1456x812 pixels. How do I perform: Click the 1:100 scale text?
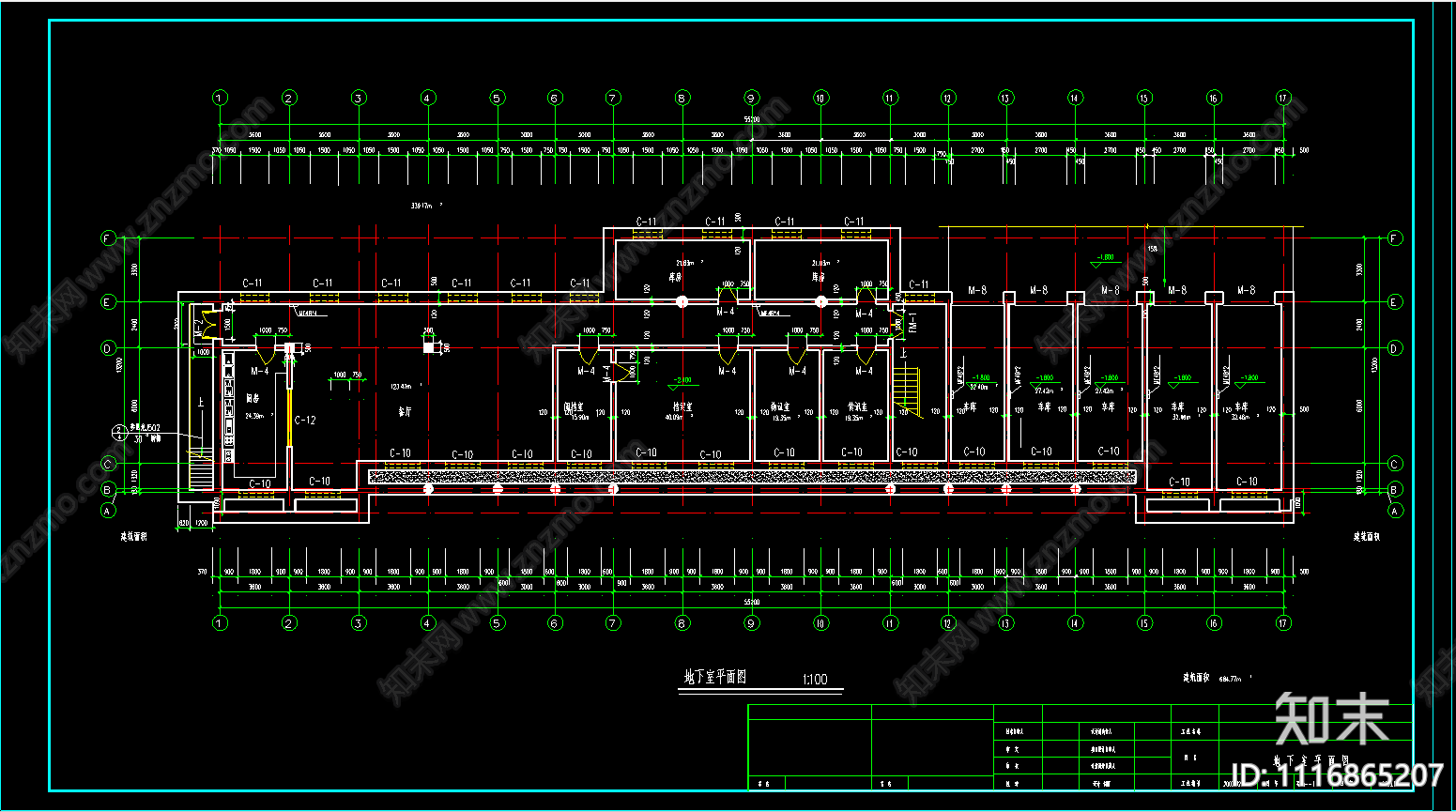815,680
